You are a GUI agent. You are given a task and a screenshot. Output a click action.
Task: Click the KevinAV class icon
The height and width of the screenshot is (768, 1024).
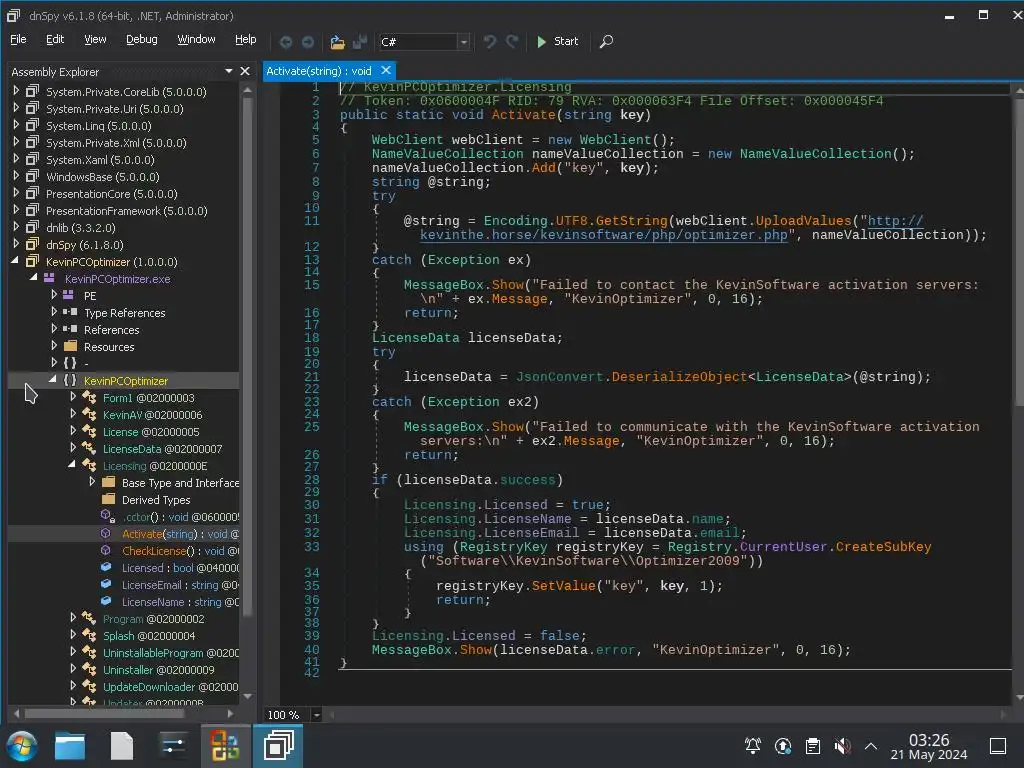pyautogui.click(x=89, y=414)
